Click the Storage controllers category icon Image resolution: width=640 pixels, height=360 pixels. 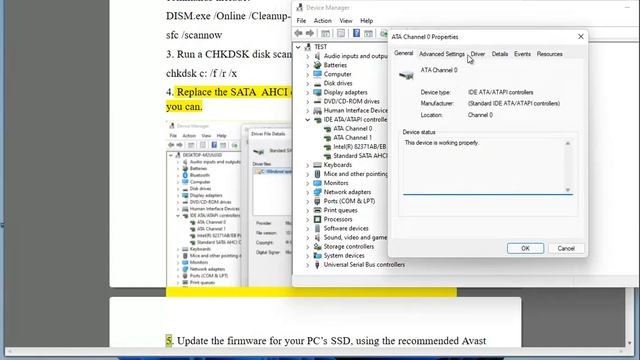pyautogui.click(x=317, y=247)
